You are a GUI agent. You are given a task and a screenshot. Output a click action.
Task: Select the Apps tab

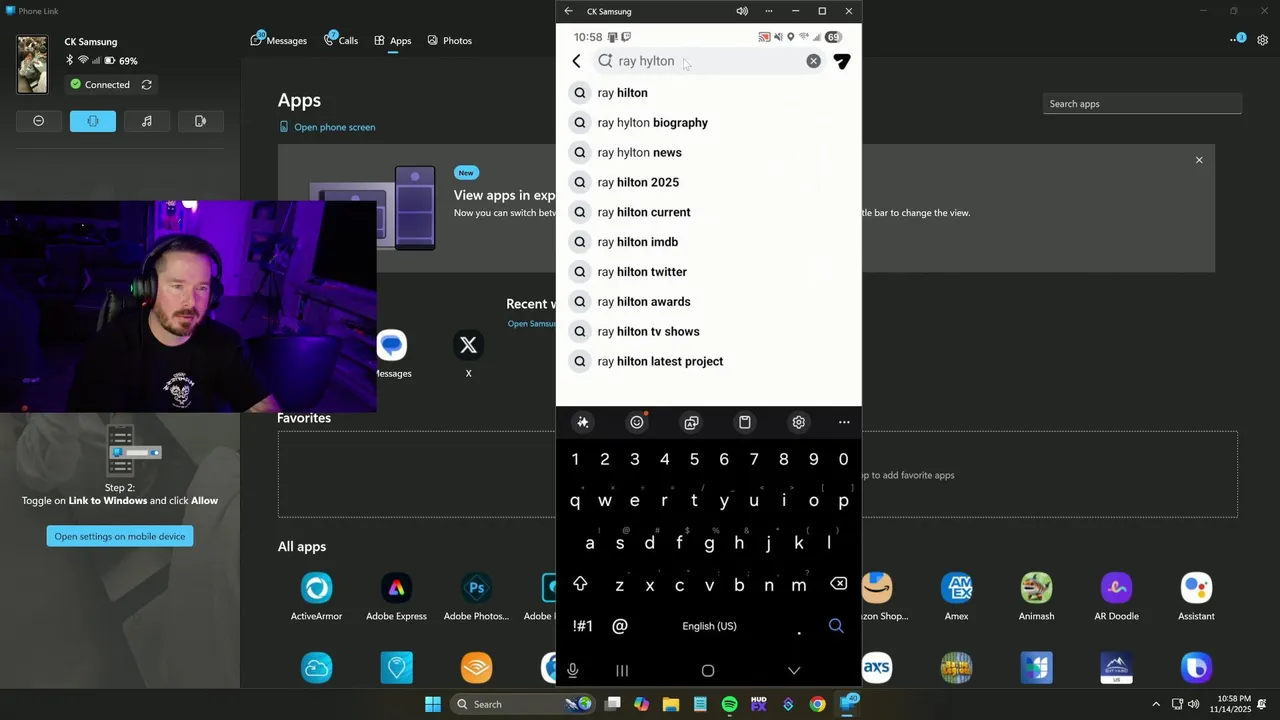click(393, 41)
